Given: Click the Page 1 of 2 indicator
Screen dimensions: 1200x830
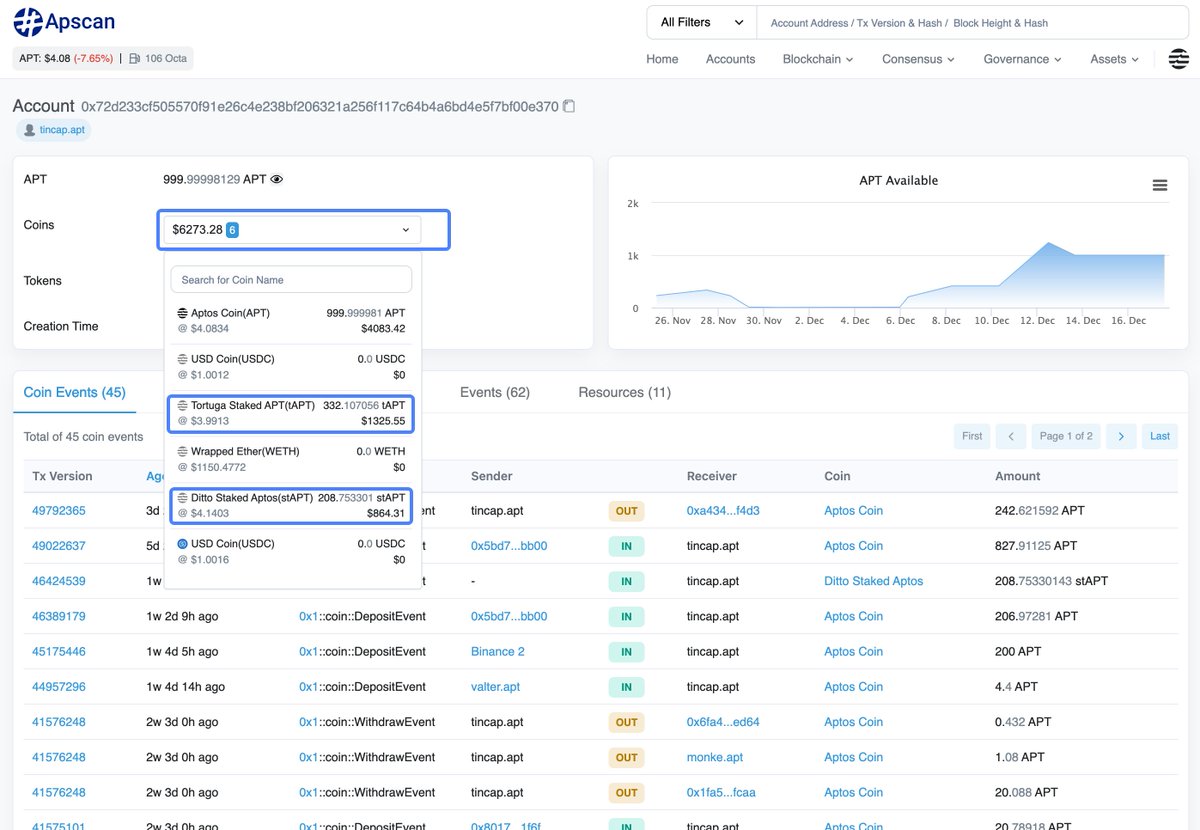Looking at the screenshot, I should (x=1066, y=436).
